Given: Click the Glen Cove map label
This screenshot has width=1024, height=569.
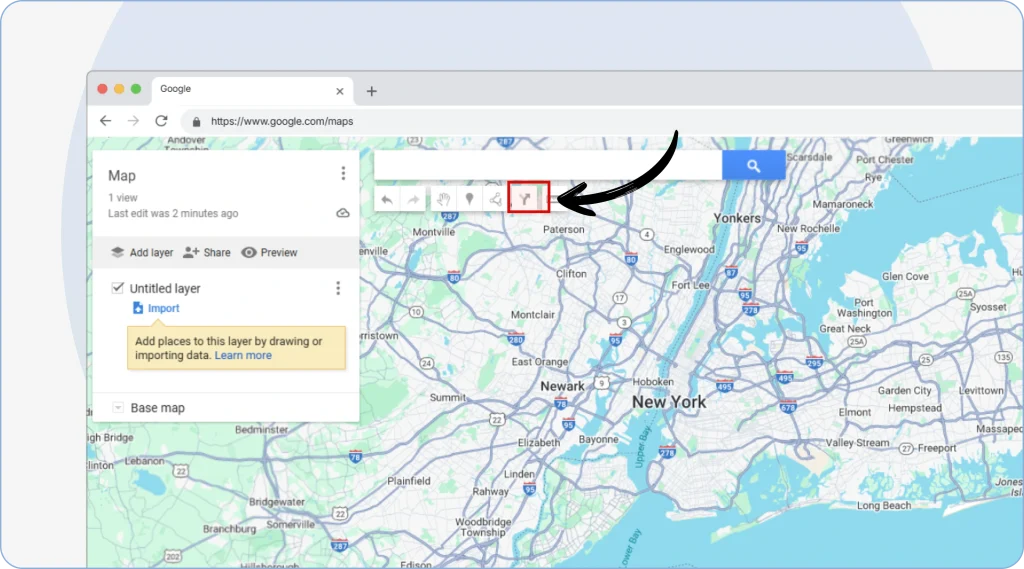Looking at the screenshot, I should pos(905,276).
